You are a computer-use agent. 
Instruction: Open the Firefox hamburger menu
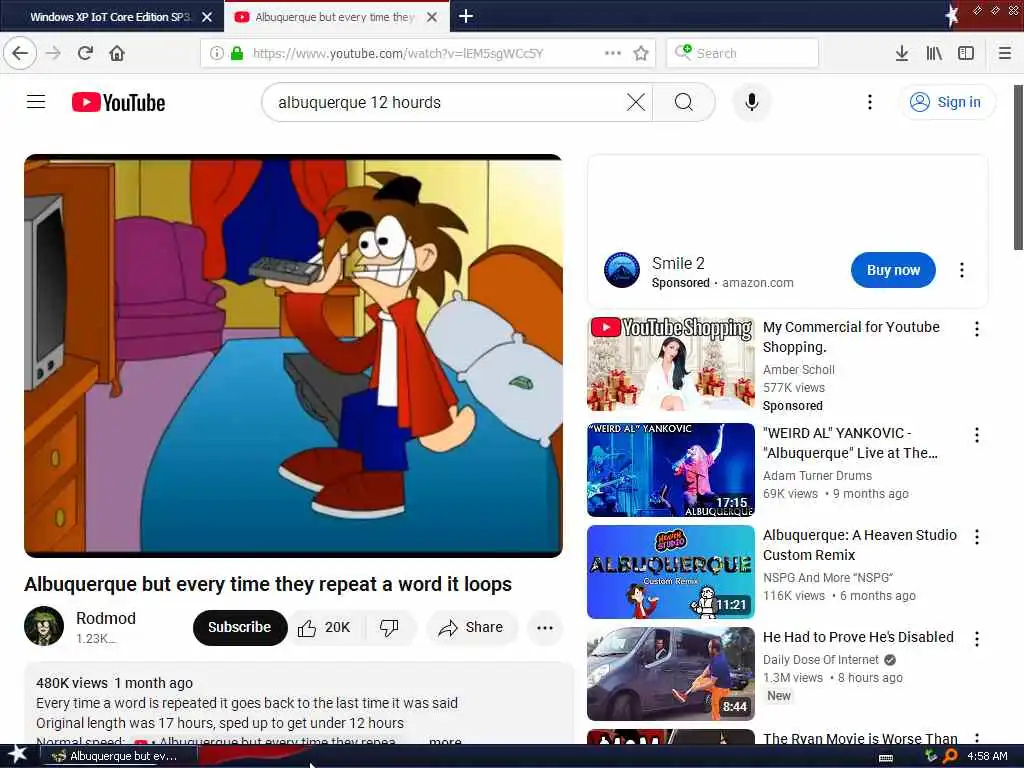click(1005, 53)
